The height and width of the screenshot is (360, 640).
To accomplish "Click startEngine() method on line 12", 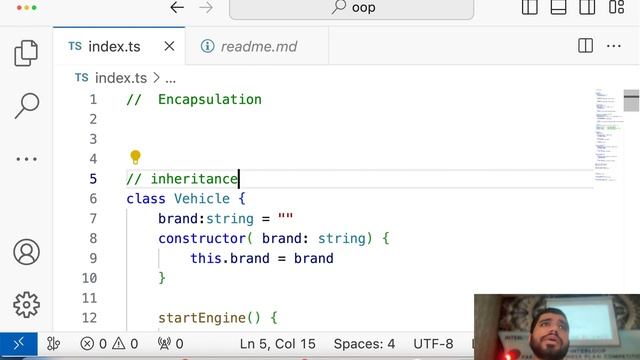I will [x=209, y=318].
